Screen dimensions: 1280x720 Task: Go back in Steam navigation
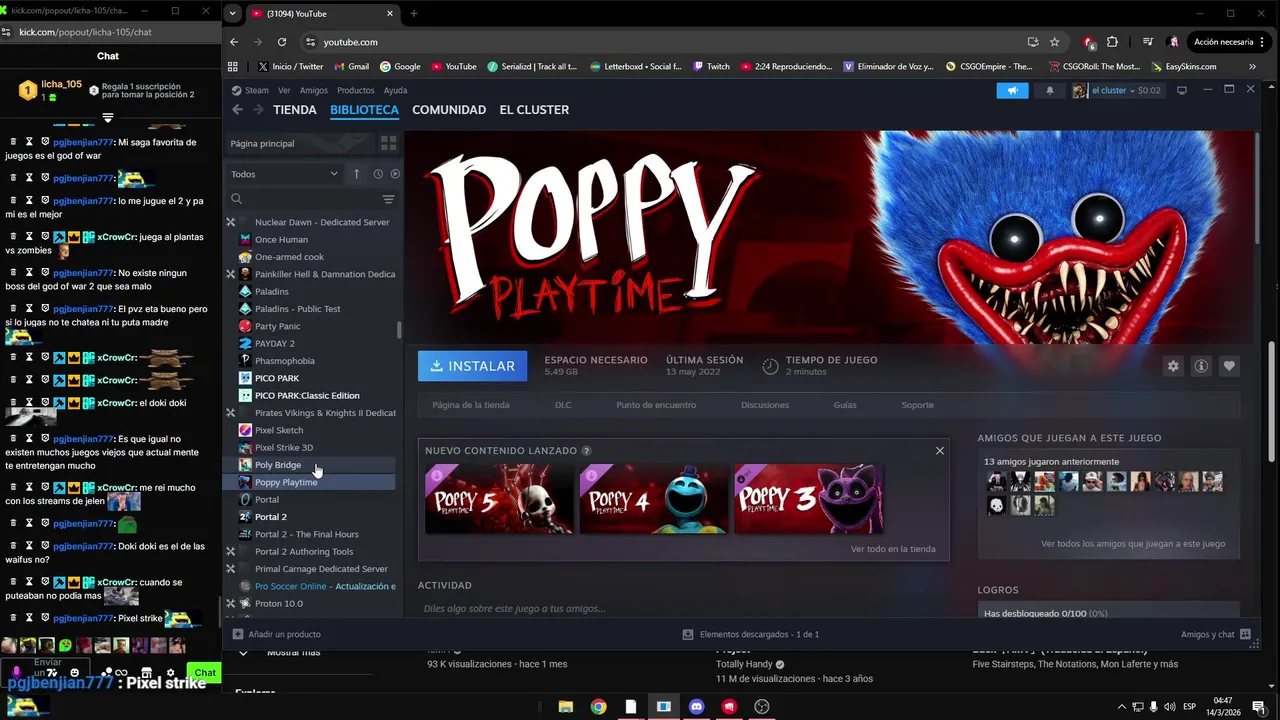237,110
